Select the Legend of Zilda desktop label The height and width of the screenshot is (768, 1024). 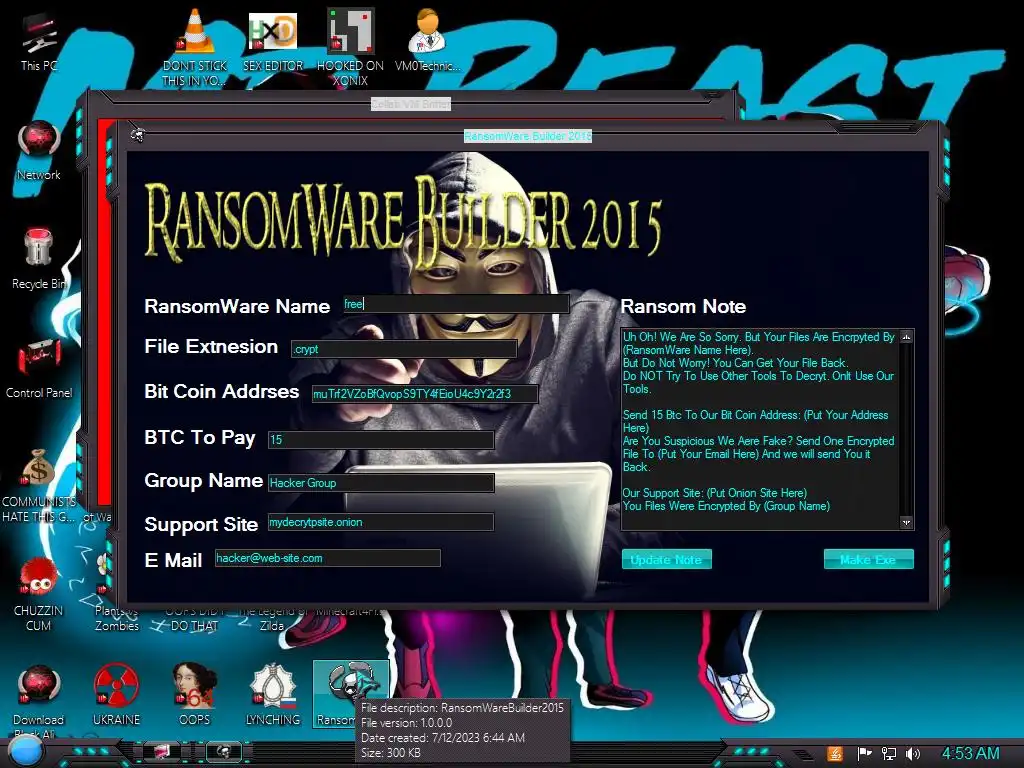pos(272,618)
